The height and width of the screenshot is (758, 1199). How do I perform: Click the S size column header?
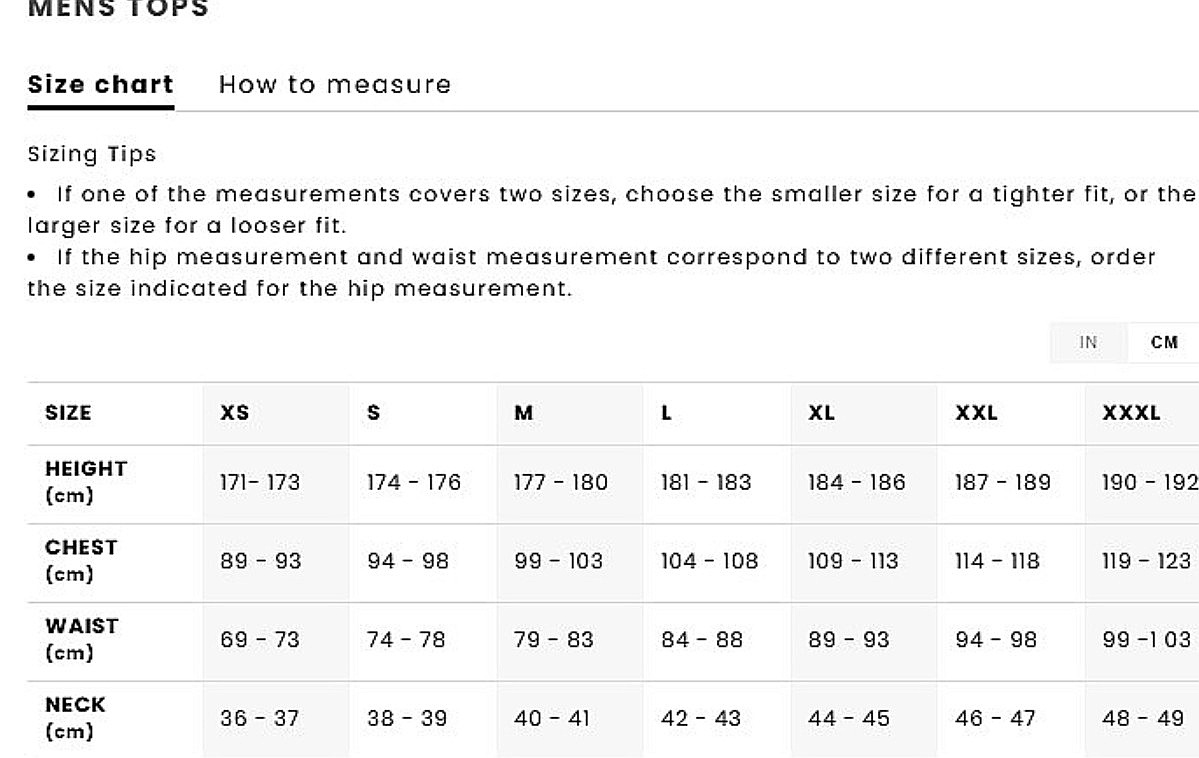374,413
